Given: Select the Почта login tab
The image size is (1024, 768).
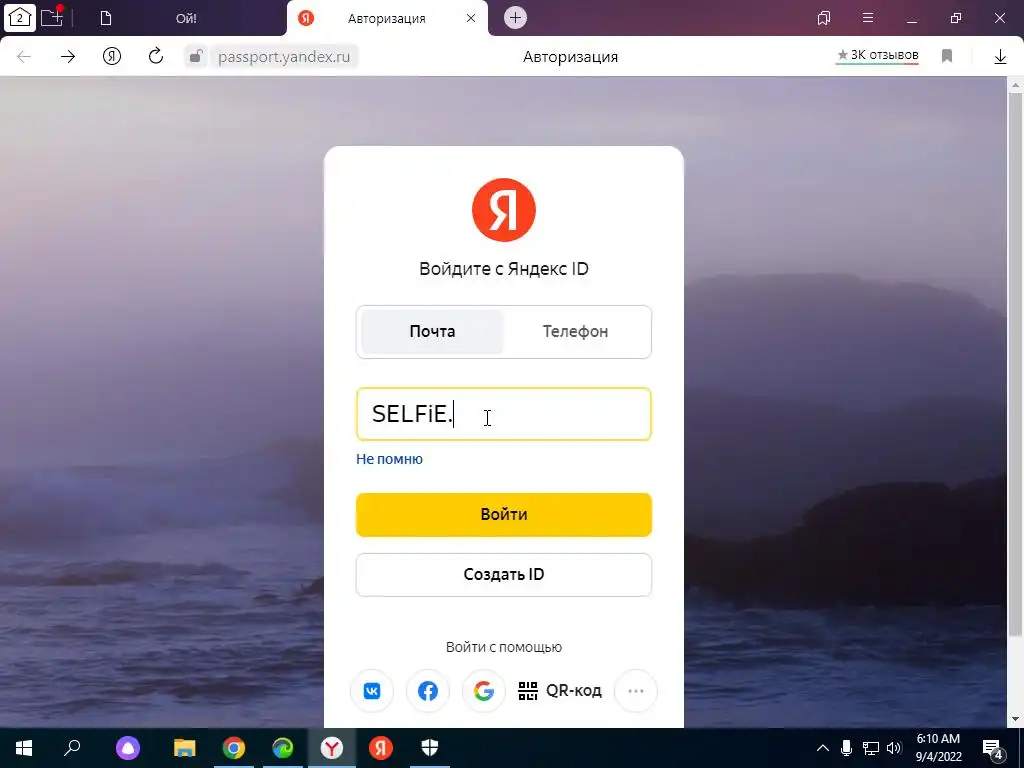Looking at the screenshot, I should (x=432, y=332).
